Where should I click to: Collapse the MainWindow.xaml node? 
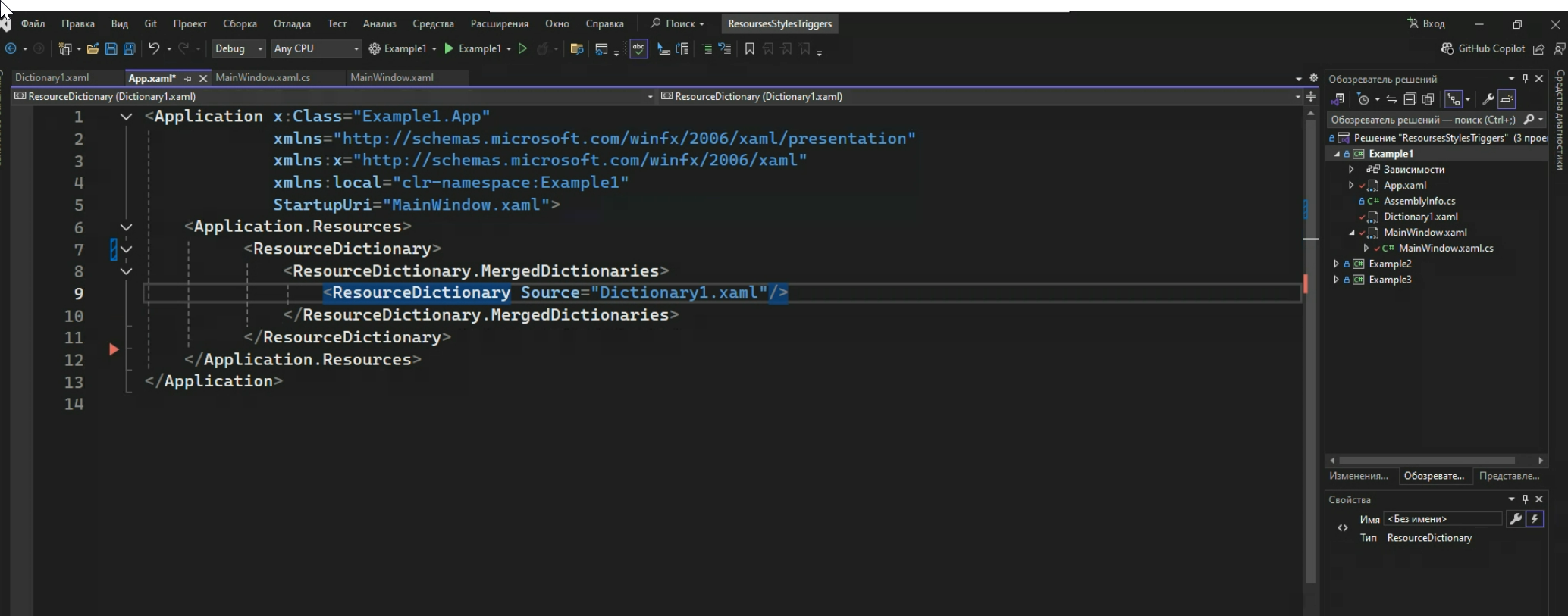click(1351, 233)
